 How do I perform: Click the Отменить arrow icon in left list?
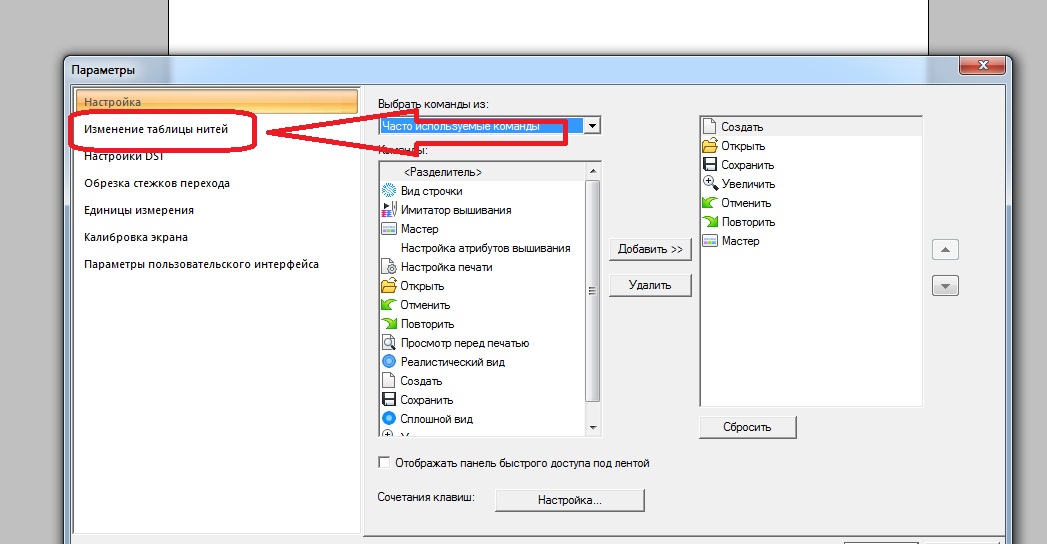[389, 305]
